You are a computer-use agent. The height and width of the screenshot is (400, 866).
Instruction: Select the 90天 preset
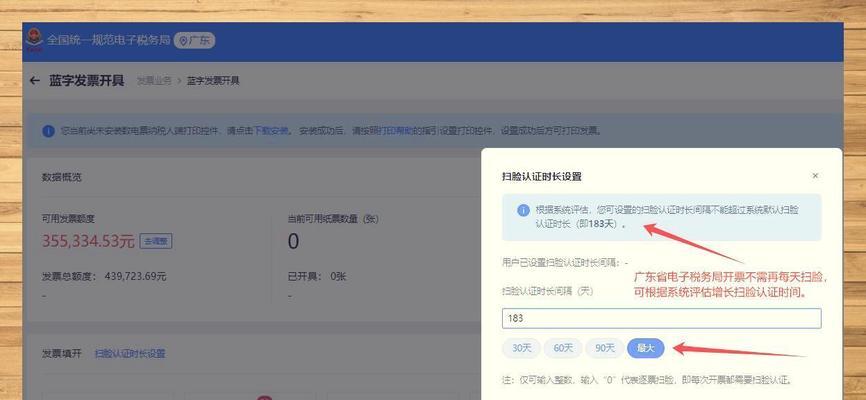605,348
